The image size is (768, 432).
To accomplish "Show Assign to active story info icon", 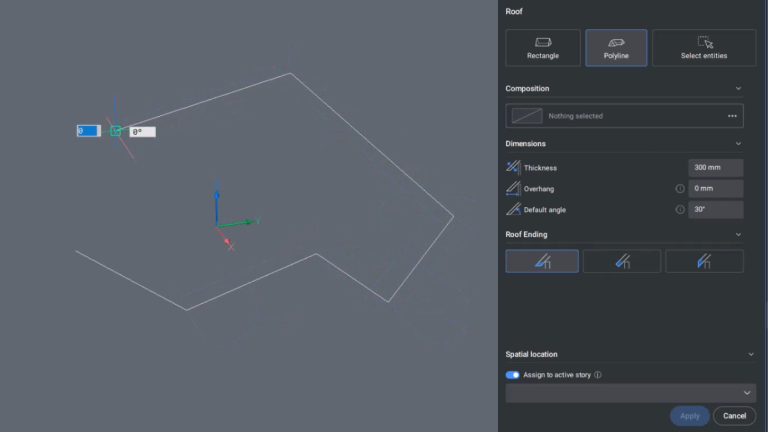I will (x=598, y=375).
